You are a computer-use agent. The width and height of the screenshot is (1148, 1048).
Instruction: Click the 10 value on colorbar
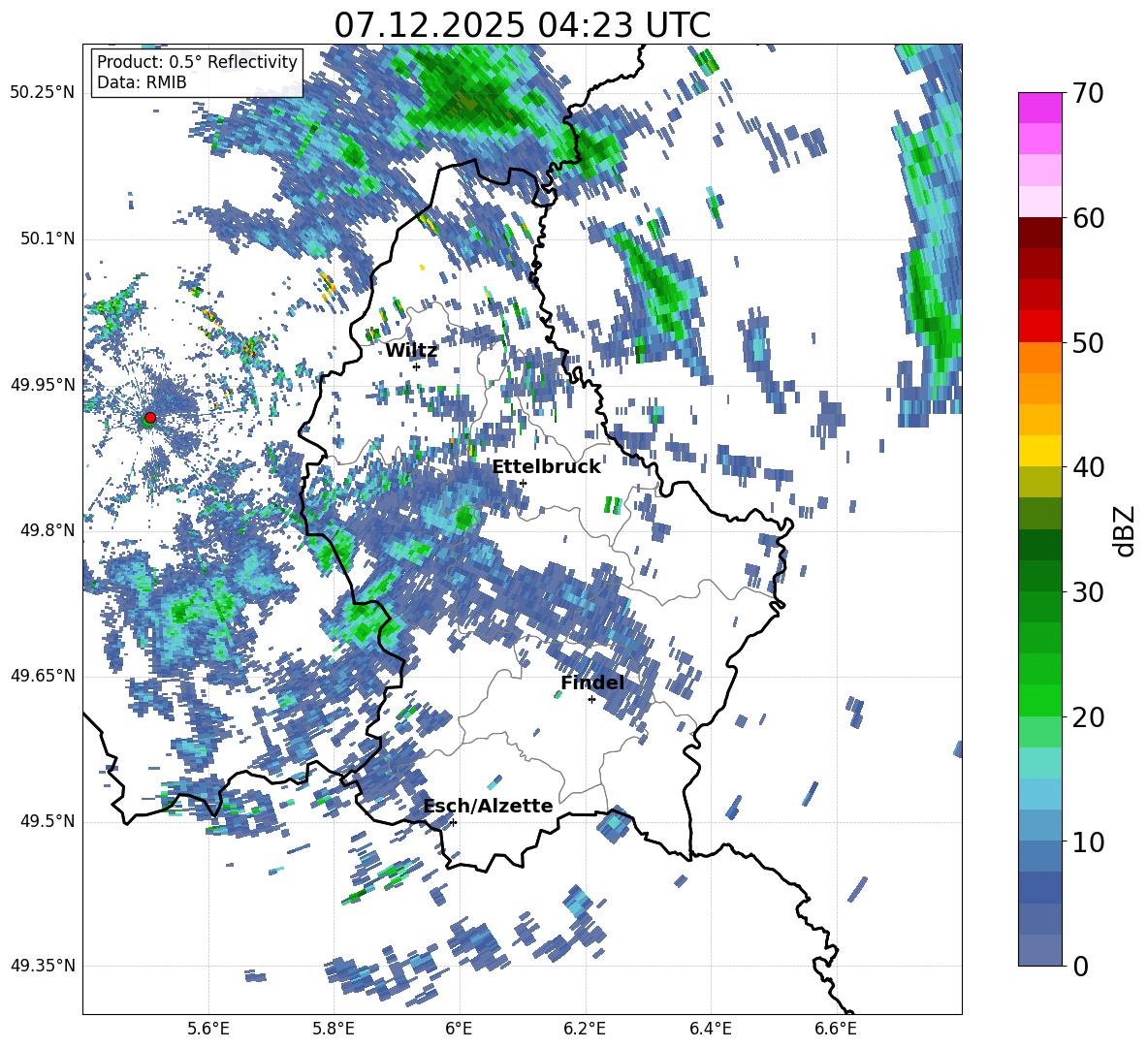coord(1088,842)
